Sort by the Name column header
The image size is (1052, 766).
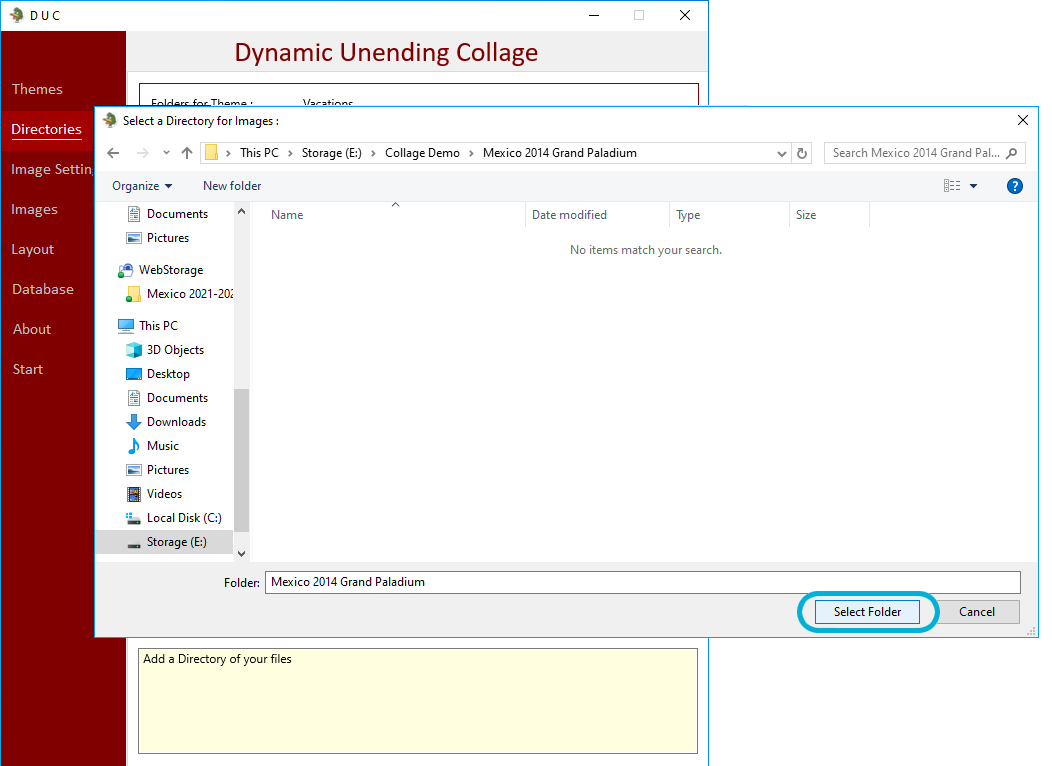point(287,215)
